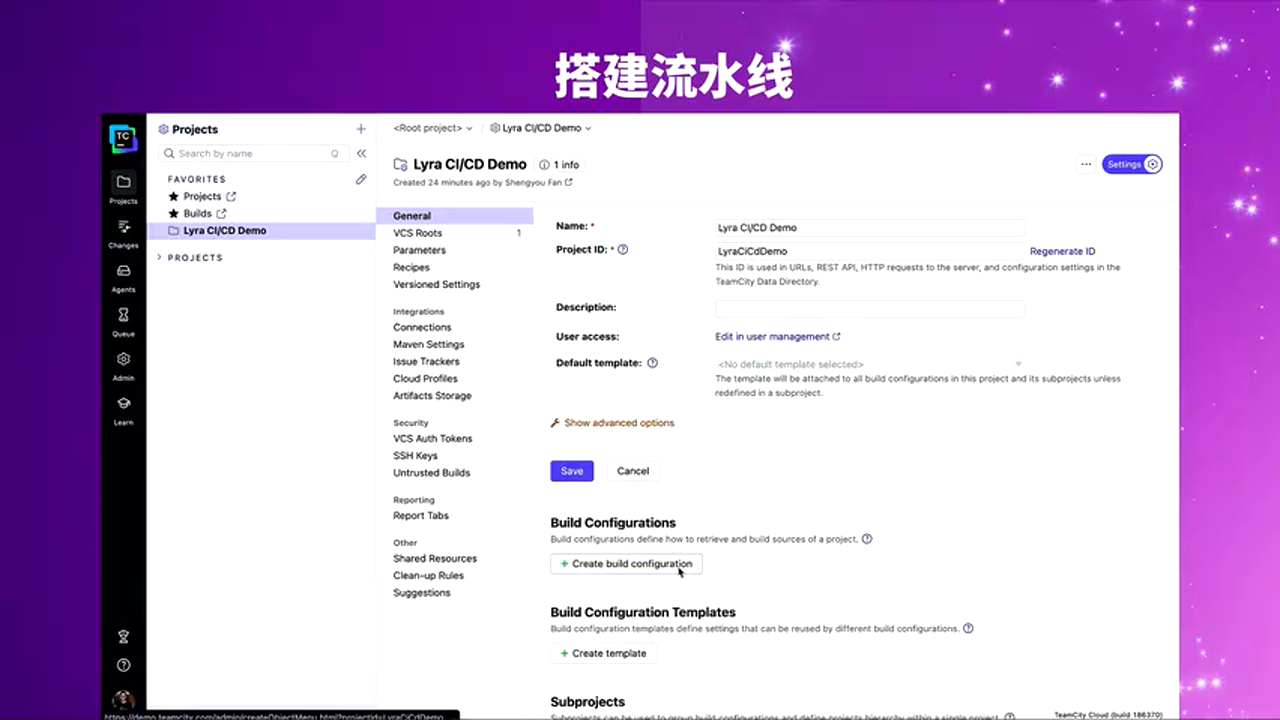This screenshot has height=720, width=1280.
Task: Click the TeamCity logo at the top left
Action: [x=122, y=138]
